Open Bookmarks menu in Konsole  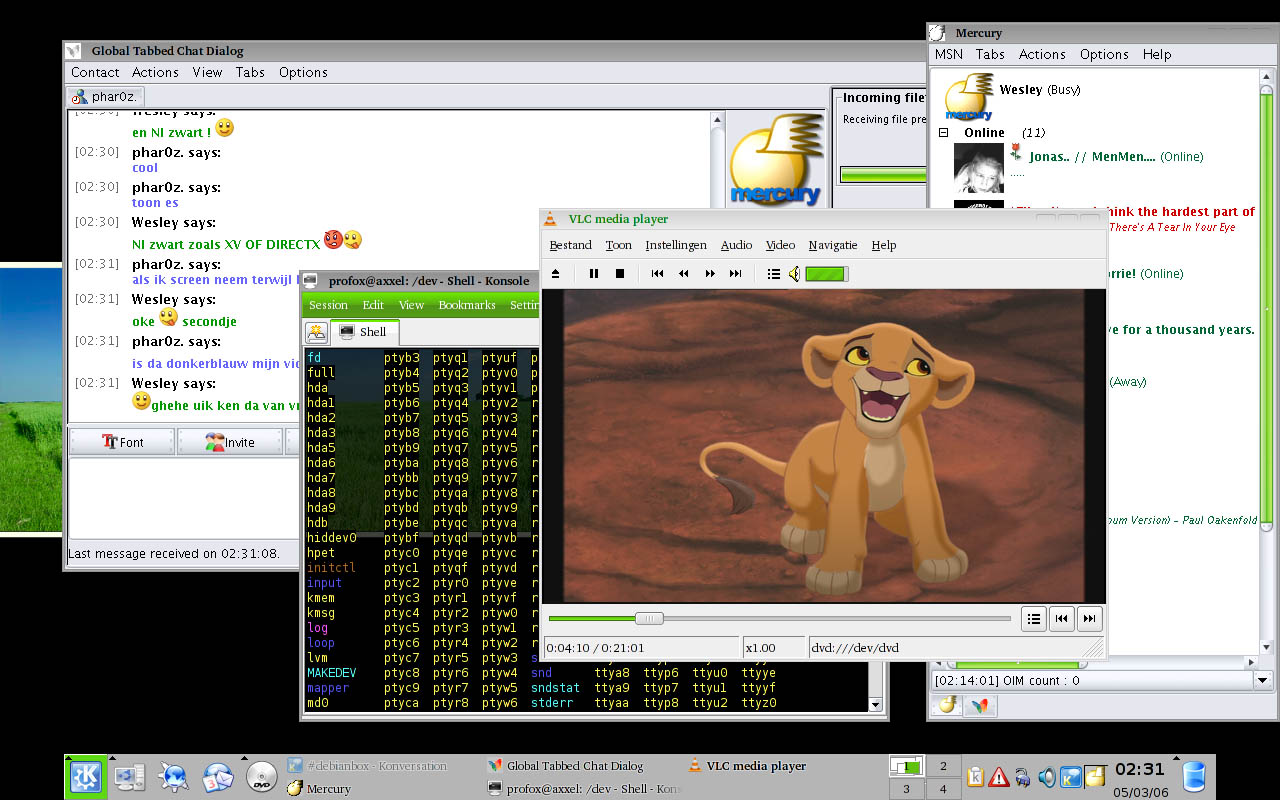pyautogui.click(x=467, y=305)
